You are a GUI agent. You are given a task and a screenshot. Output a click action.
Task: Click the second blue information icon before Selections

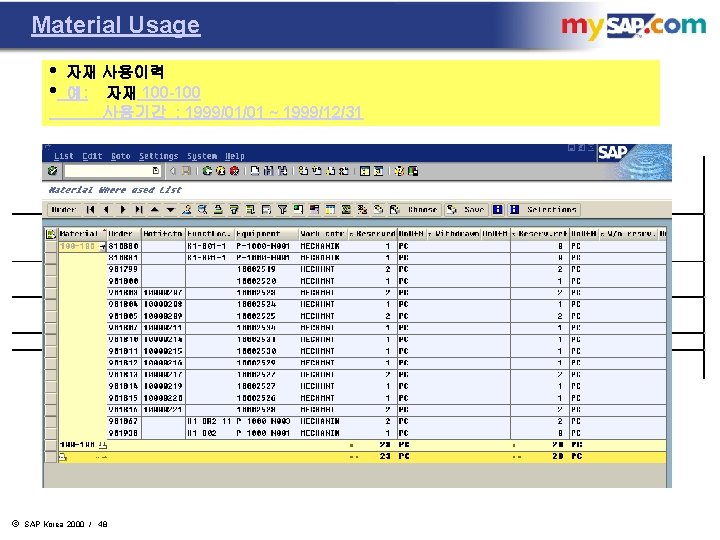point(514,209)
